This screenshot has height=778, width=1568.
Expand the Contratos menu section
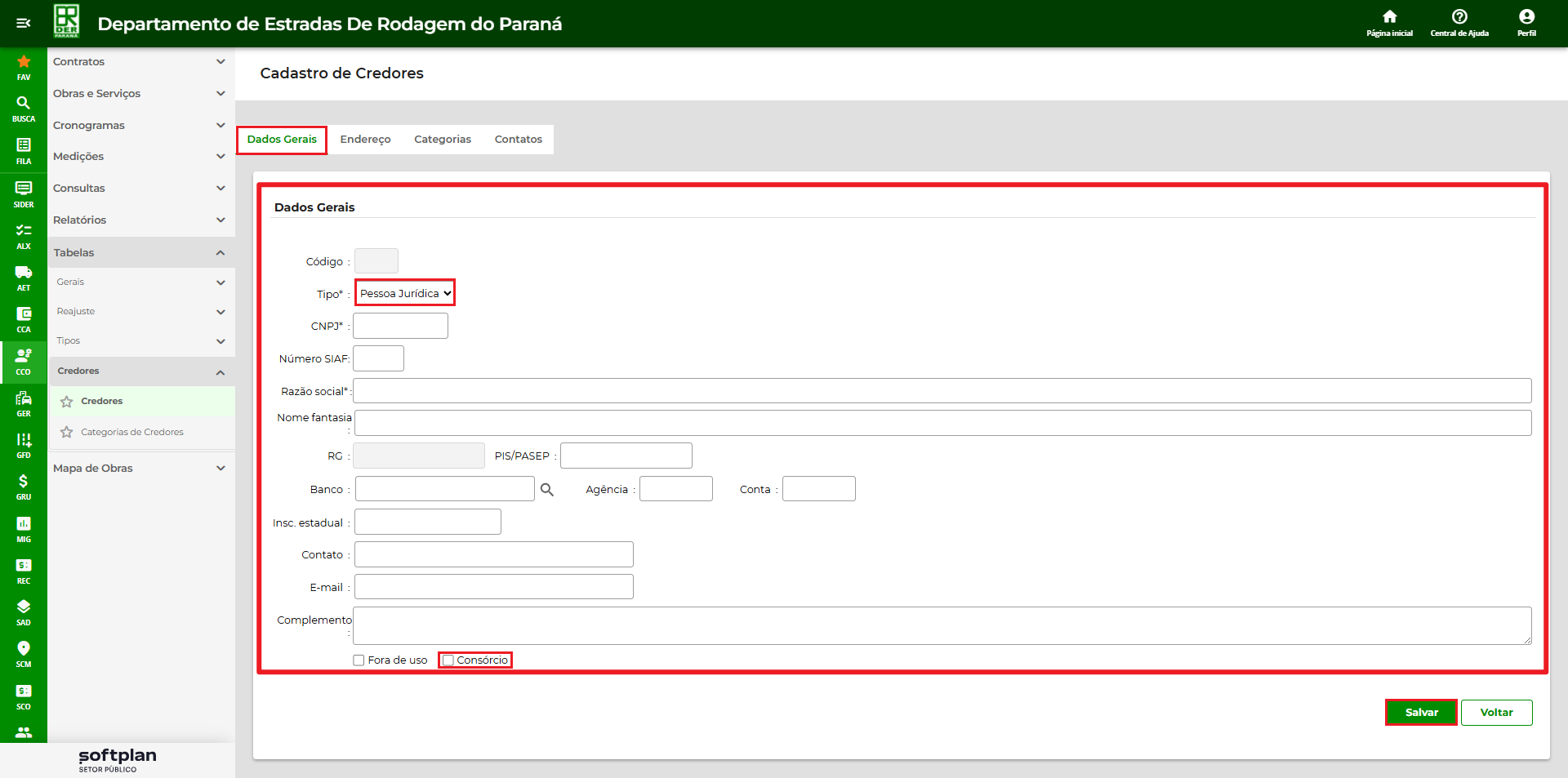click(139, 62)
